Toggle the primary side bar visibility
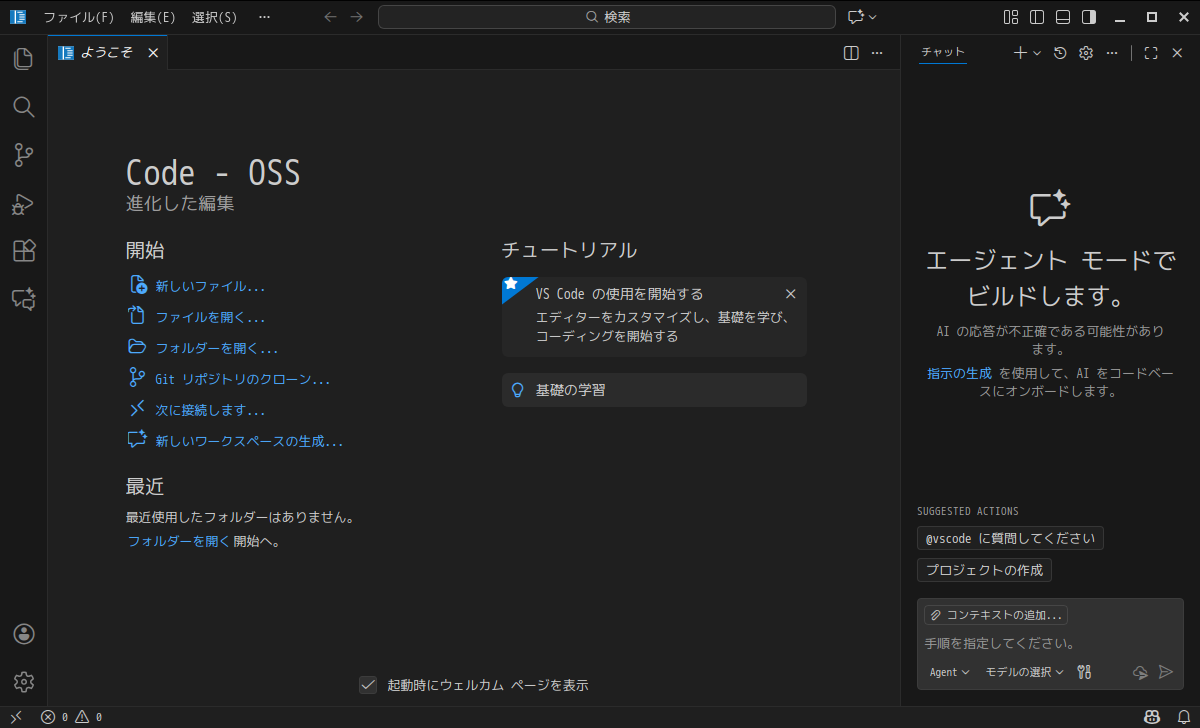This screenshot has height=728, width=1200. (x=1037, y=17)
